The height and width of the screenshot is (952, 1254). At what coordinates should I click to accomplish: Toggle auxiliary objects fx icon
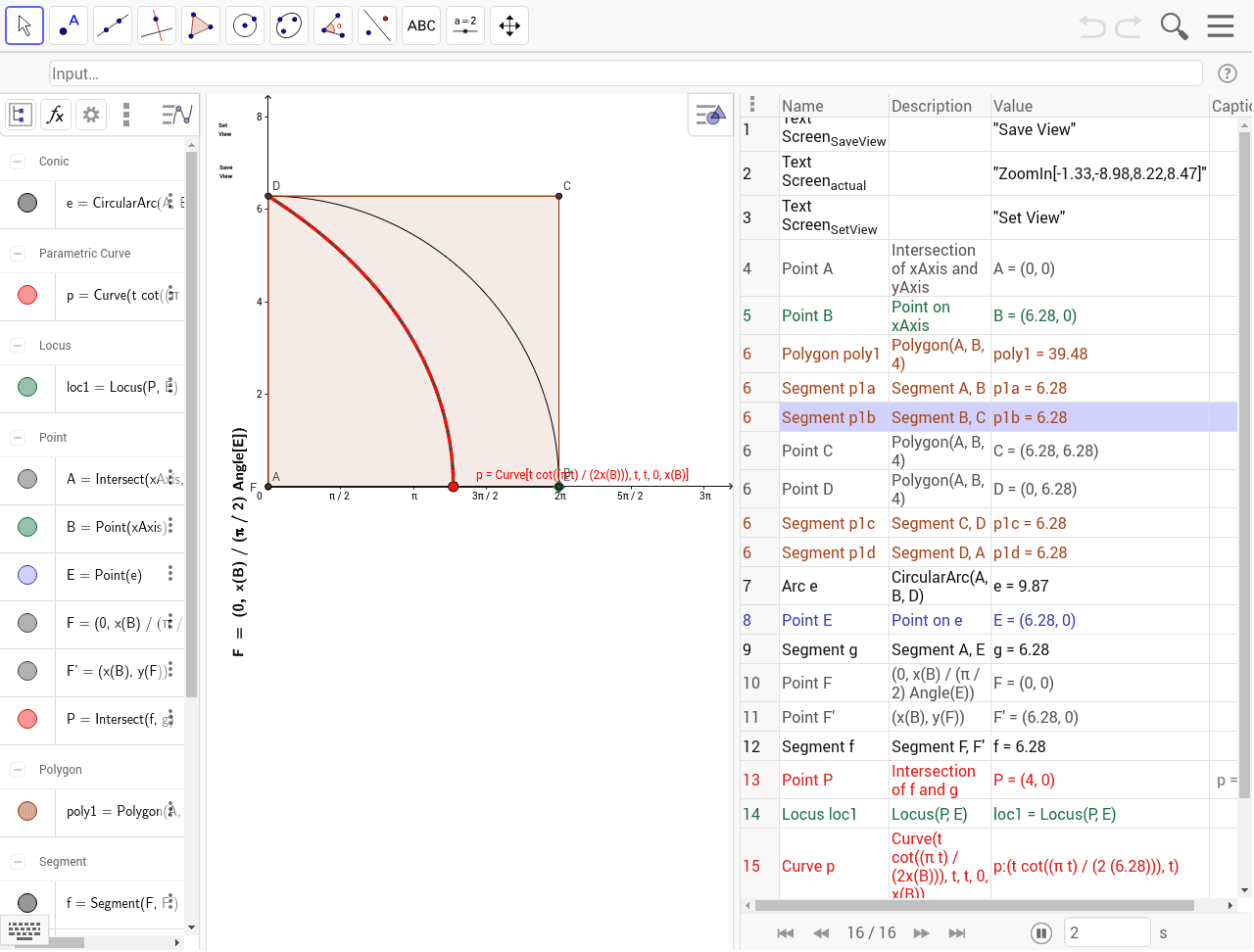[56, 115]
